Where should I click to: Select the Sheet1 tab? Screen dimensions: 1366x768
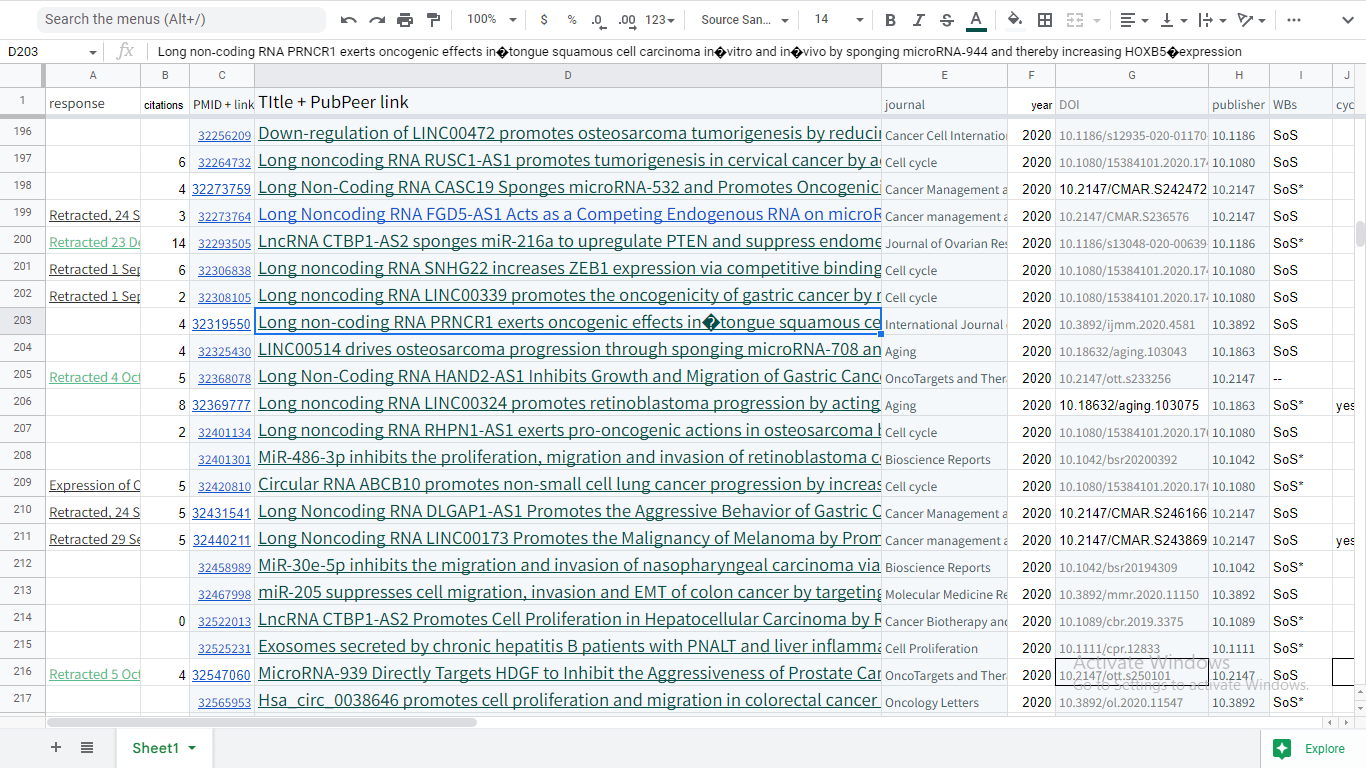[155, 748]
